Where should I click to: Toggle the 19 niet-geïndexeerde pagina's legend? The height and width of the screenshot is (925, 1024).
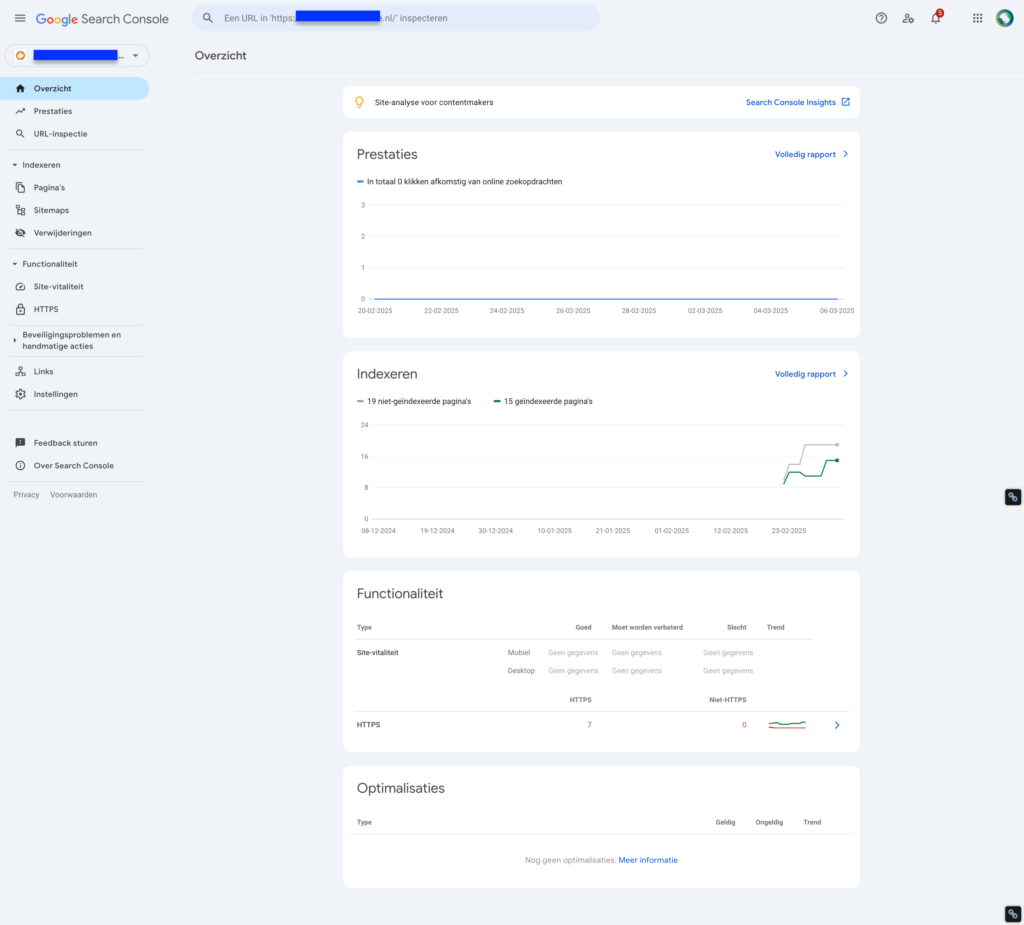pos(414,401)
